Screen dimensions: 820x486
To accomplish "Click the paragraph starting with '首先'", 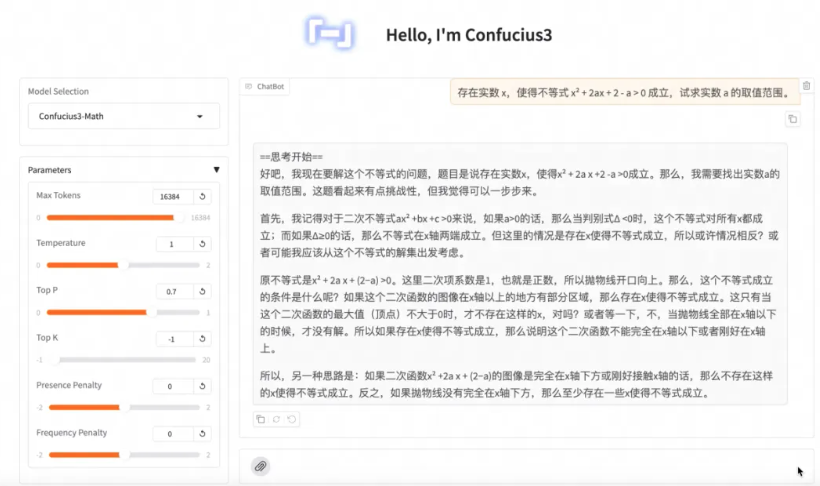I will pyautogui.click(x=519, y=235).
